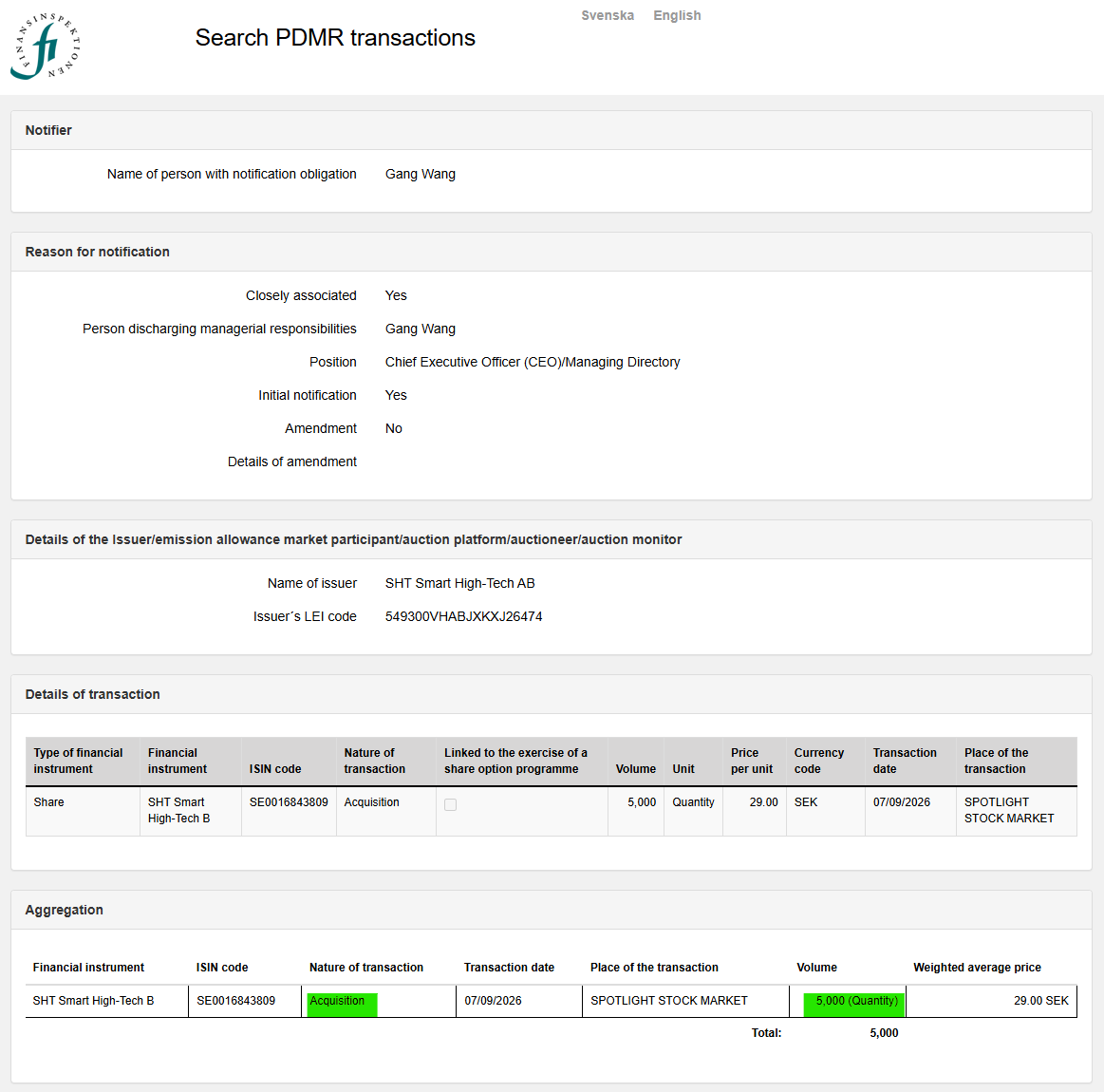1104x1092 pixels.
Task: Click the Total 5,000 value
Action: (884, 1033)
